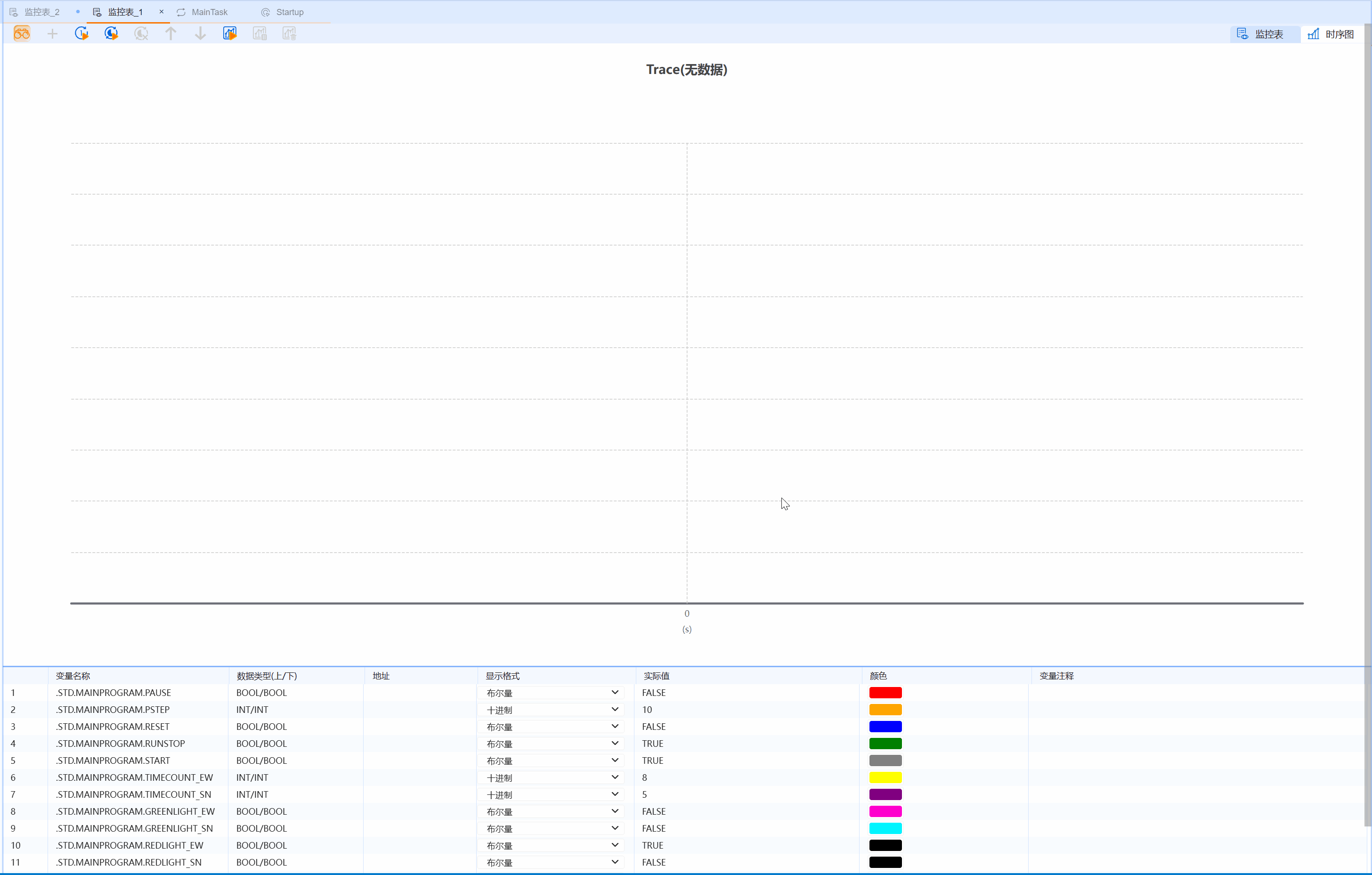Switch to the MainTask tab
This screenshot has width=1372, height=875.
(209, 12)
